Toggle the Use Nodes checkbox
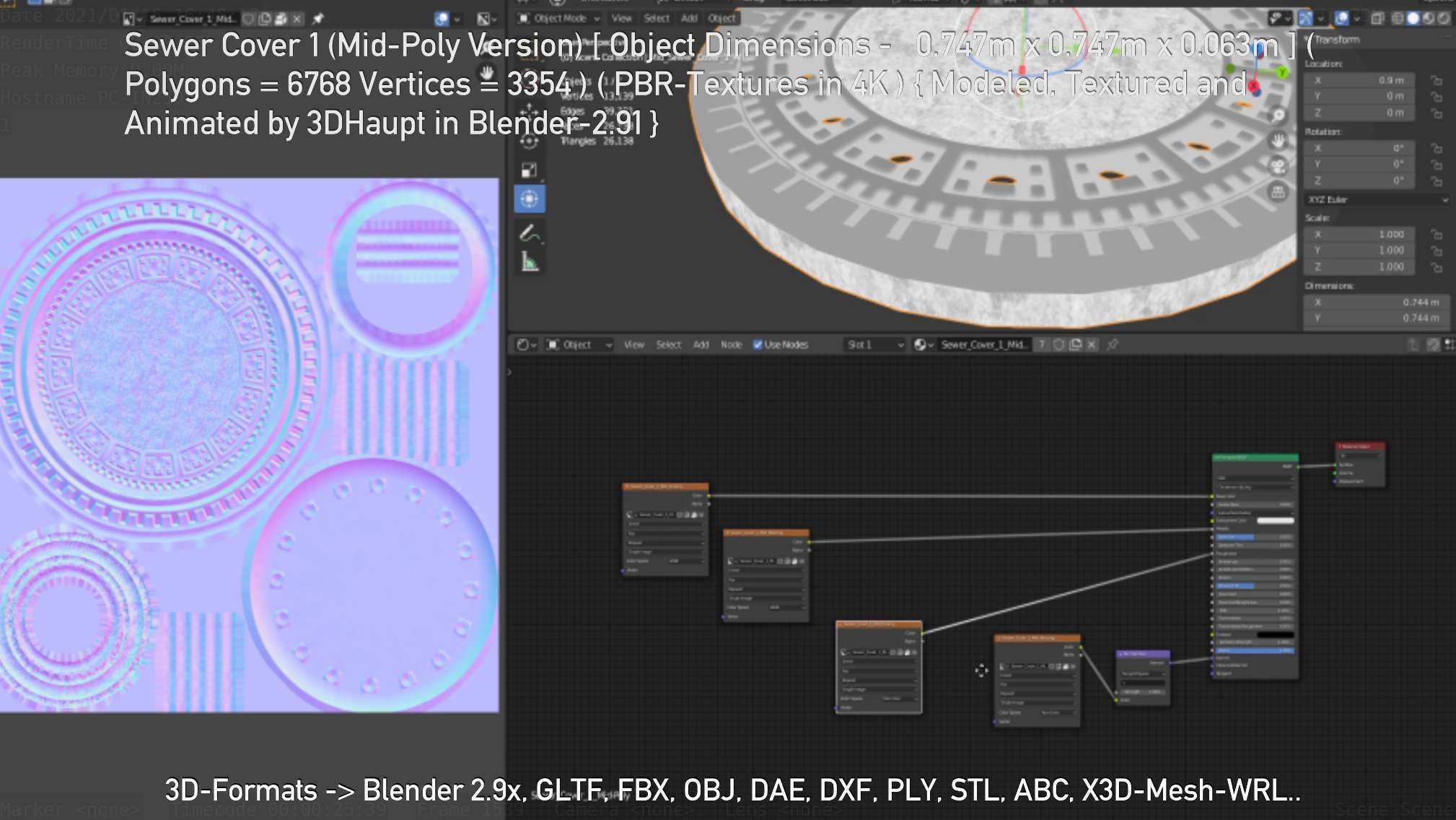The image size is (1456, 820). pos(758,345)
